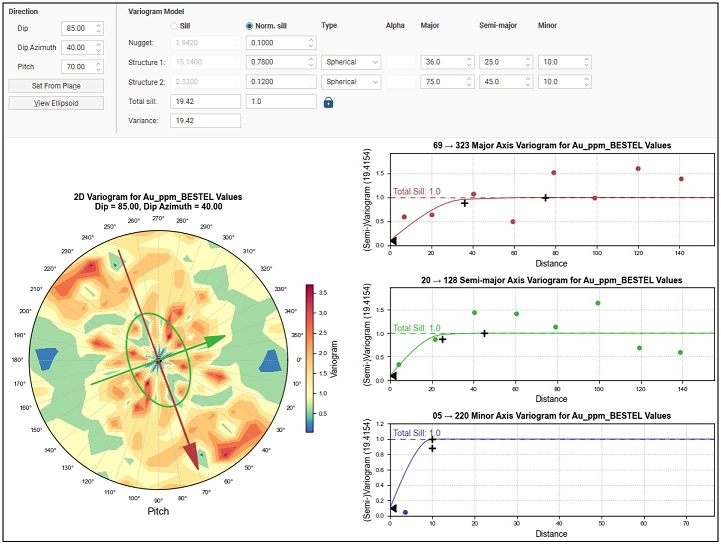Click the structure 2 range cross on the major axis plot
The height and width of the screenshot is (544, 721).
click(x=545, y=198)
